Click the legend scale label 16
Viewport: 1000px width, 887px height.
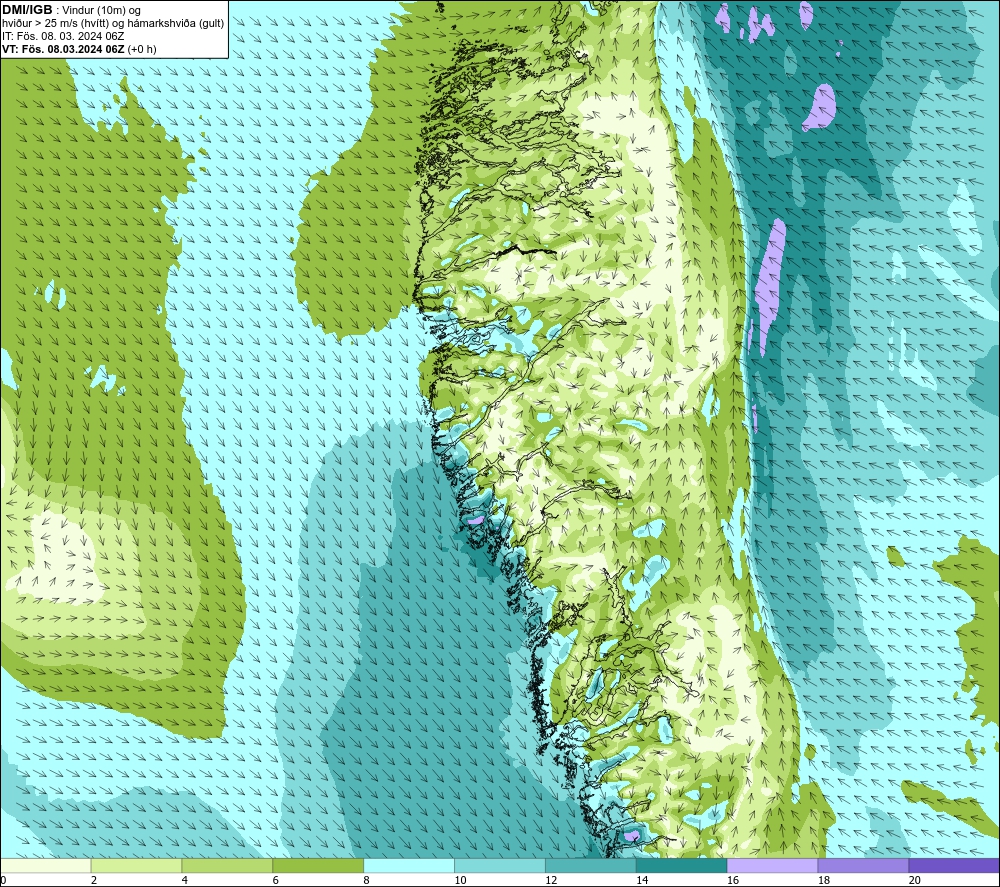click(733, 880)
